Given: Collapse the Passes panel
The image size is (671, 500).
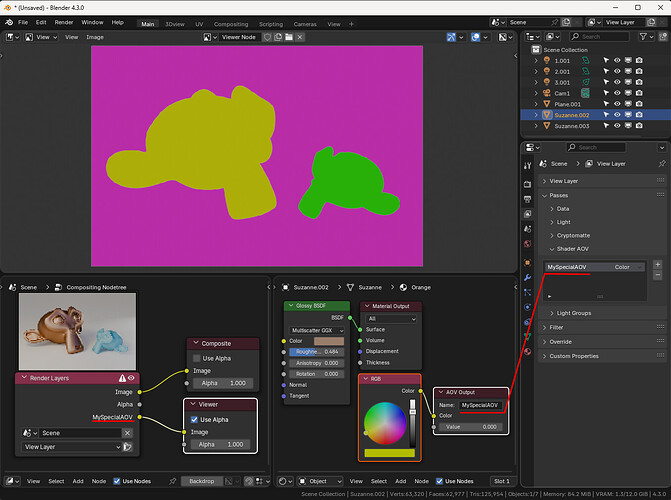Looking at the screenshot, I should point(558,195).
